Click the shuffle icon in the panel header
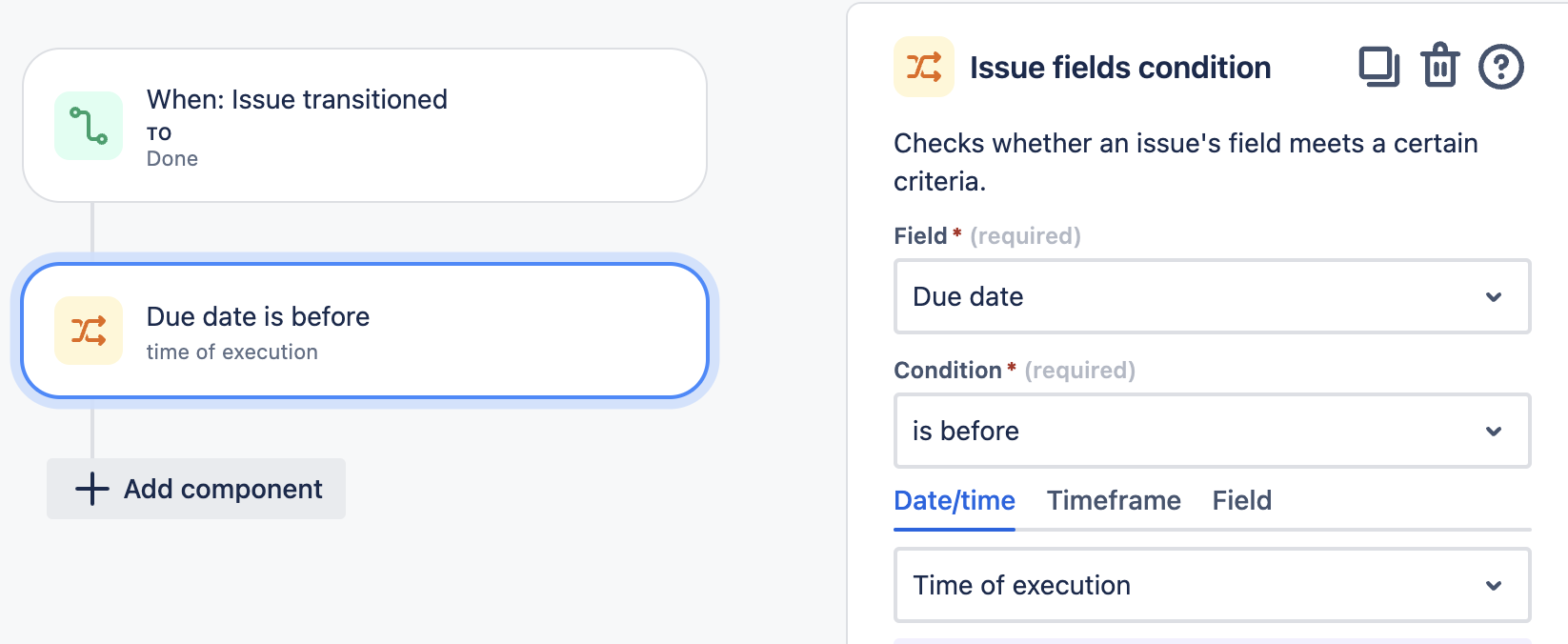The height and width of the screenshot is (644, 1568). (x=923, y=67)
